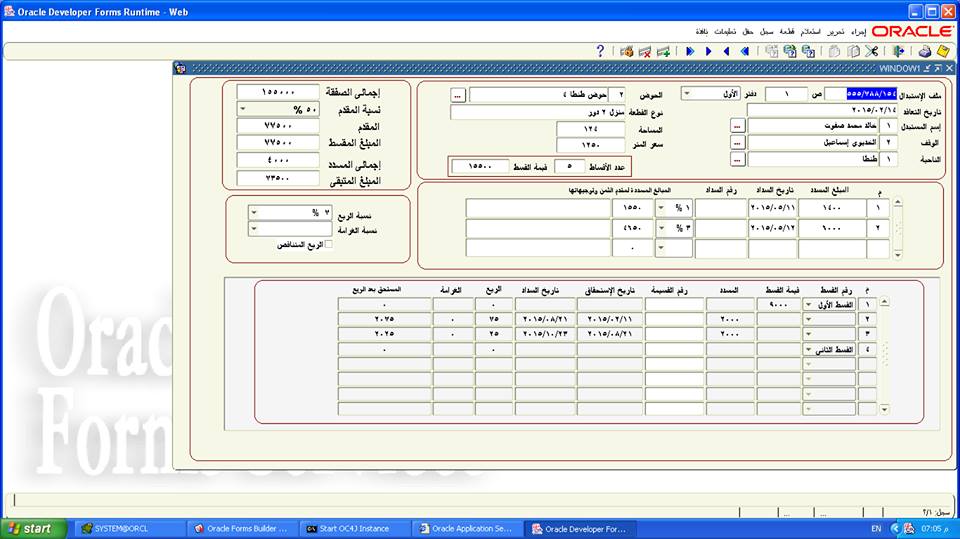960x539 pixels.
Task: Open the دفتر dropdown showing الأول
Action: click(x=688, y=94)
